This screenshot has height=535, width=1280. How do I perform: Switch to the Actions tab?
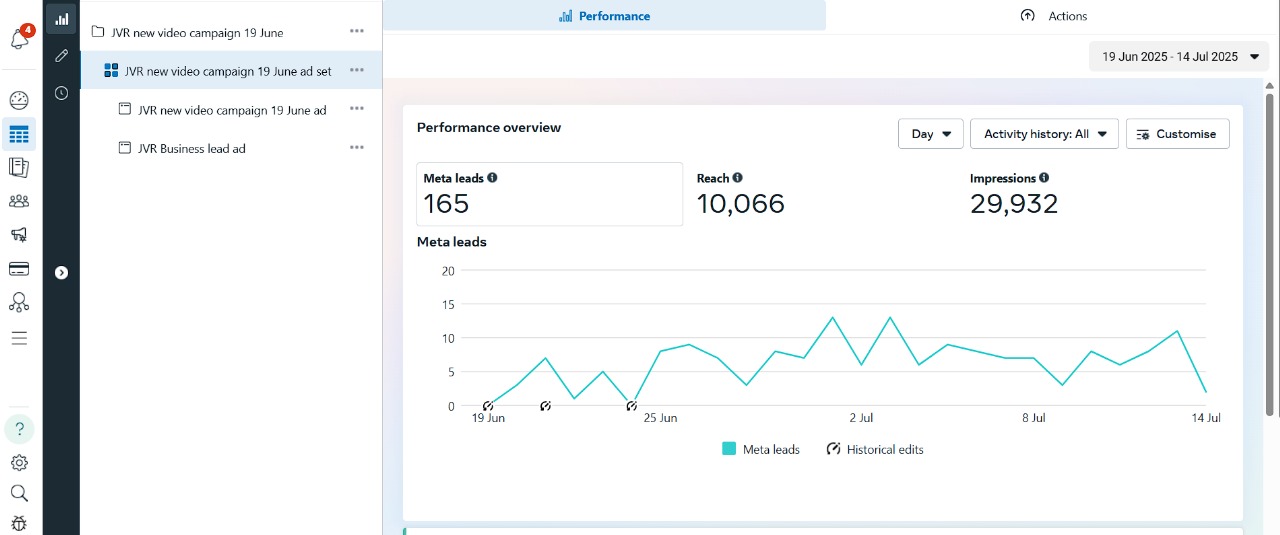tap(1053, 16)
